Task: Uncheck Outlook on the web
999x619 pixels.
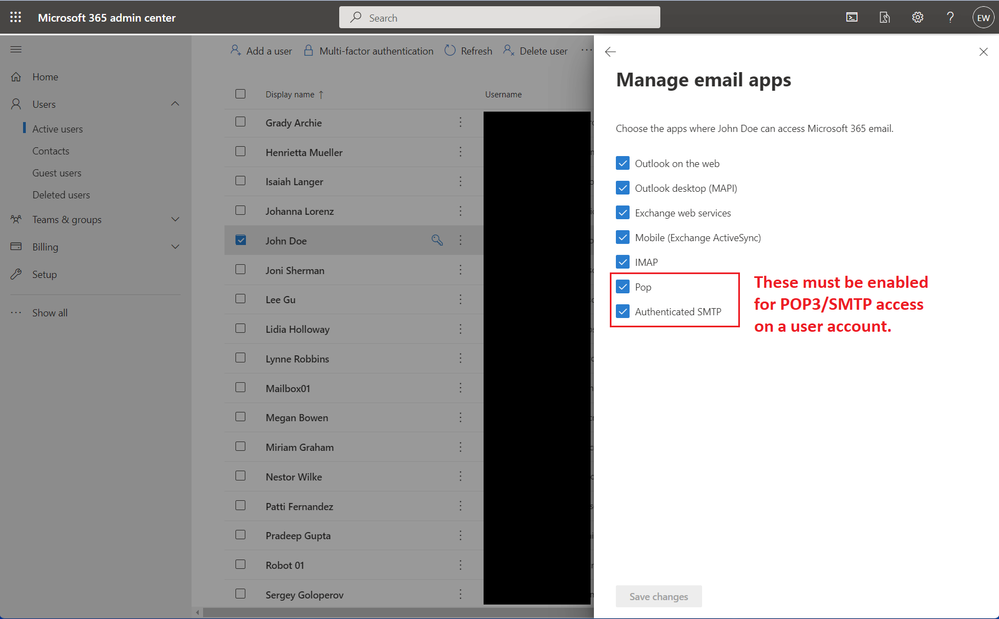Action: 622,163
